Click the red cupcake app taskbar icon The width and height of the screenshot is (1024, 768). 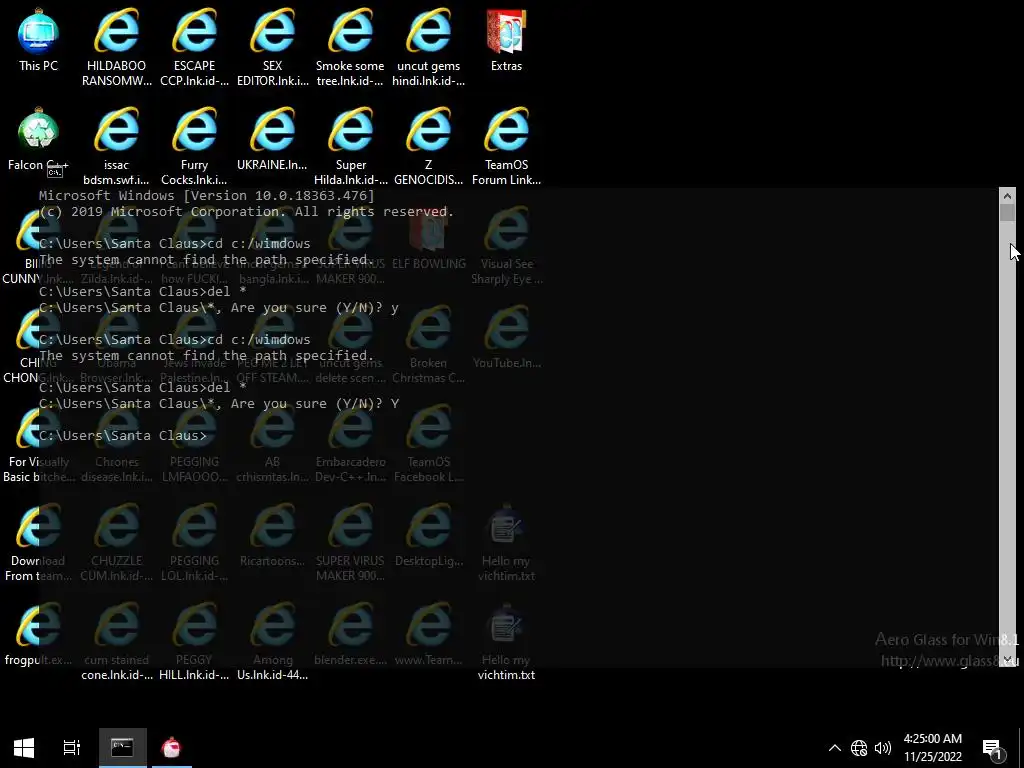(x=172, y=748)
